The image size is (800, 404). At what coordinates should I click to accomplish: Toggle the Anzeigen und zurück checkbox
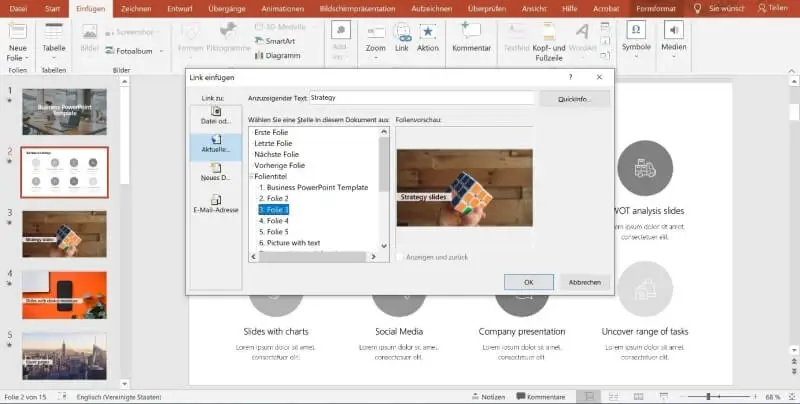coord(402,257)
